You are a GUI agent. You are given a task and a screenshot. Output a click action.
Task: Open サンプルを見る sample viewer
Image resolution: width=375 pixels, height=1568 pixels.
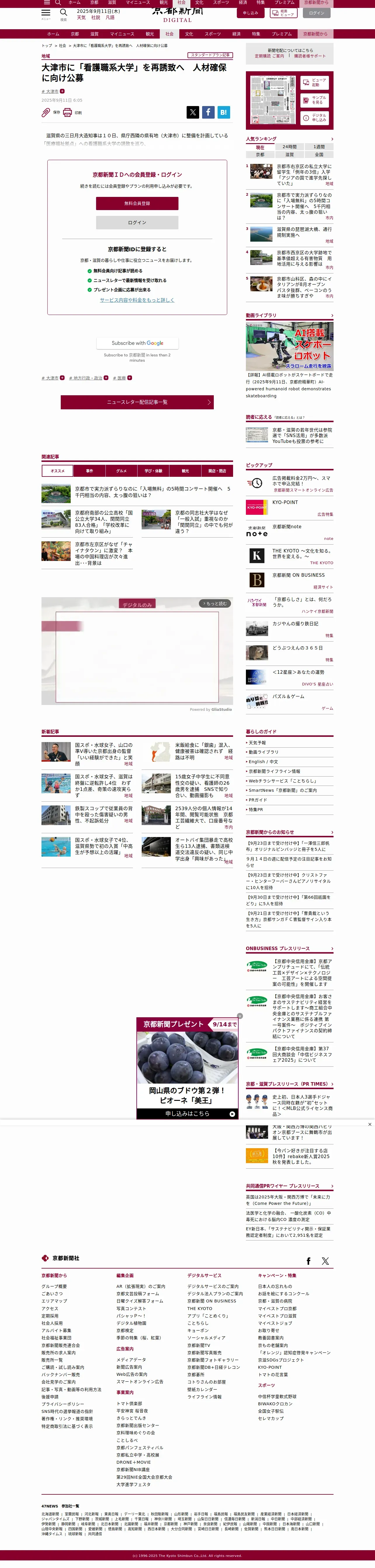pos(315,100)
